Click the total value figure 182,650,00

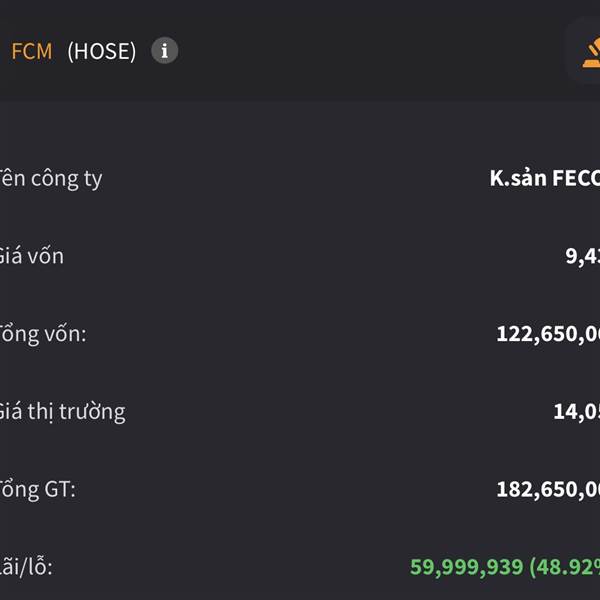click(548, 489)
